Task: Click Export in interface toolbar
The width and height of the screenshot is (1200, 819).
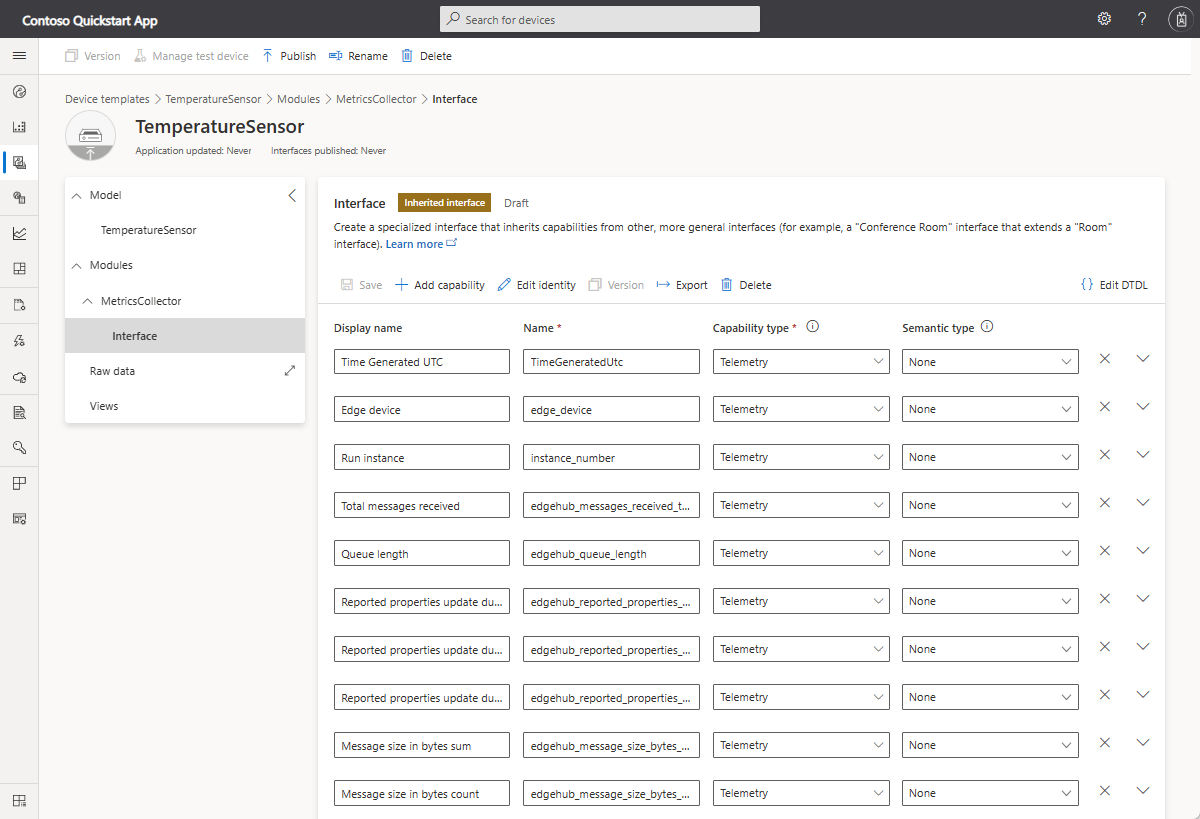Action: 682,285
